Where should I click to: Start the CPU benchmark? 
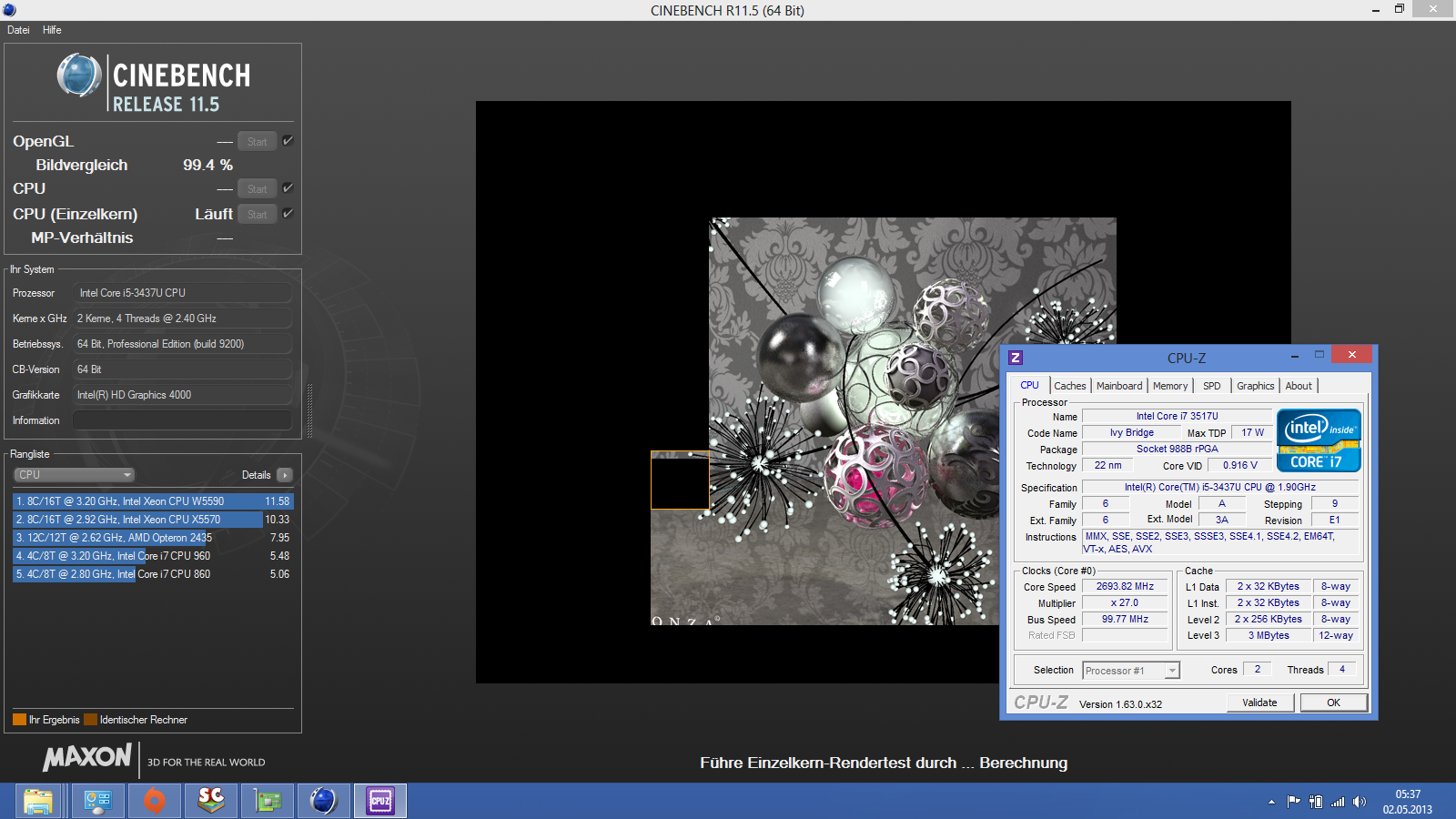point(257,188)
